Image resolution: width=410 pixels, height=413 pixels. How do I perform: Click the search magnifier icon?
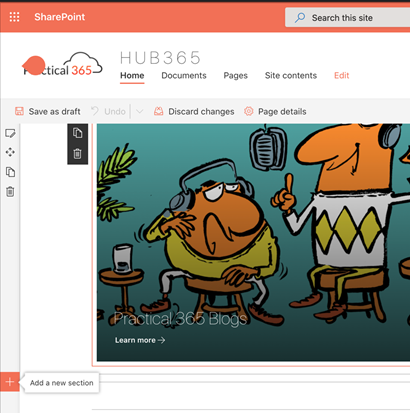(x=300, y=17)
